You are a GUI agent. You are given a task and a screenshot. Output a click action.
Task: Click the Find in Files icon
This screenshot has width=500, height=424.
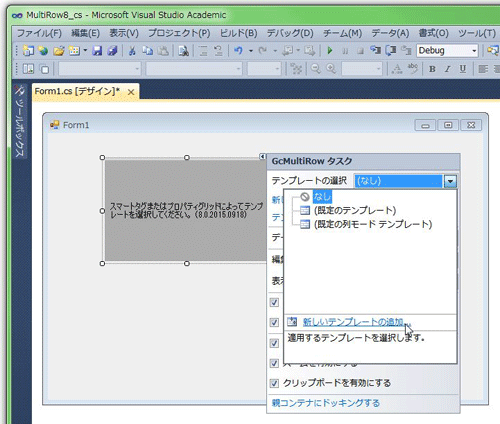click(183, 51)
